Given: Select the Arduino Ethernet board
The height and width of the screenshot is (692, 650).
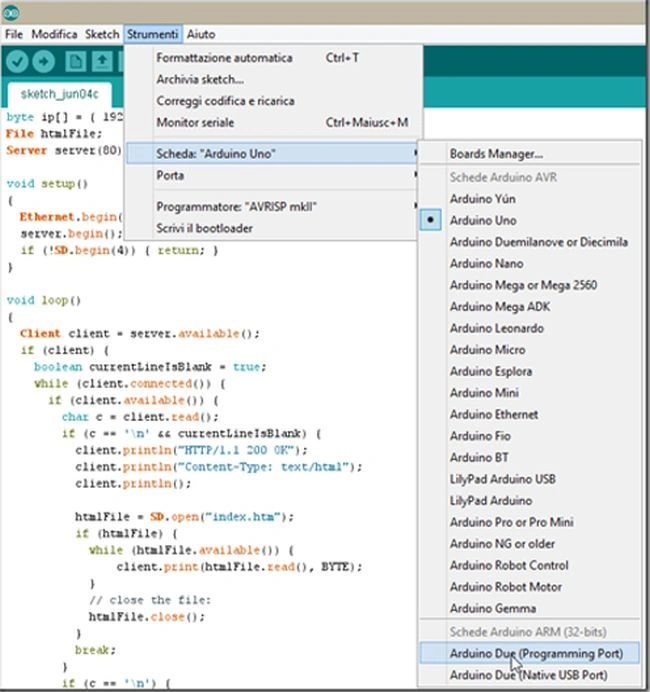Looking at the screenshot, I should (530, 414).
